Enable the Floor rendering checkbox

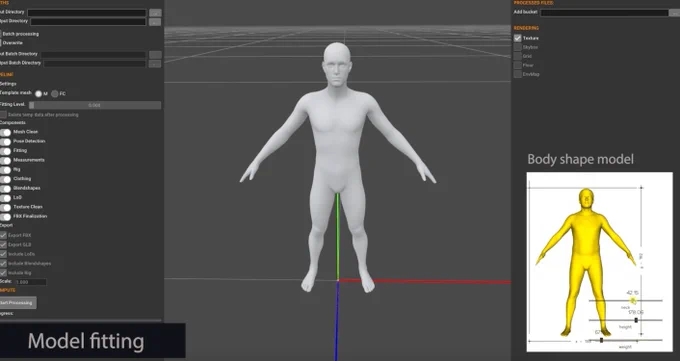(517, 65)
